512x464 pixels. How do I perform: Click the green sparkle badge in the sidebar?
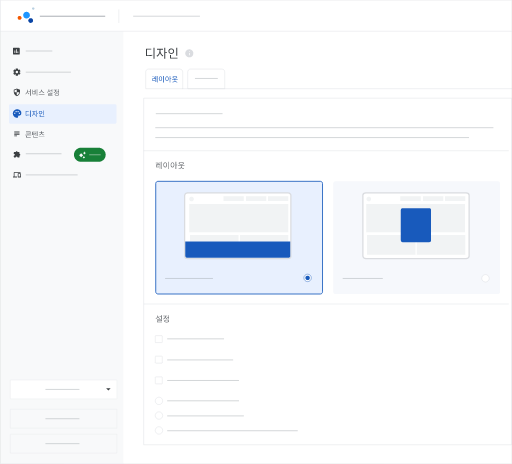pyautogui.click(x=90, y=155)
